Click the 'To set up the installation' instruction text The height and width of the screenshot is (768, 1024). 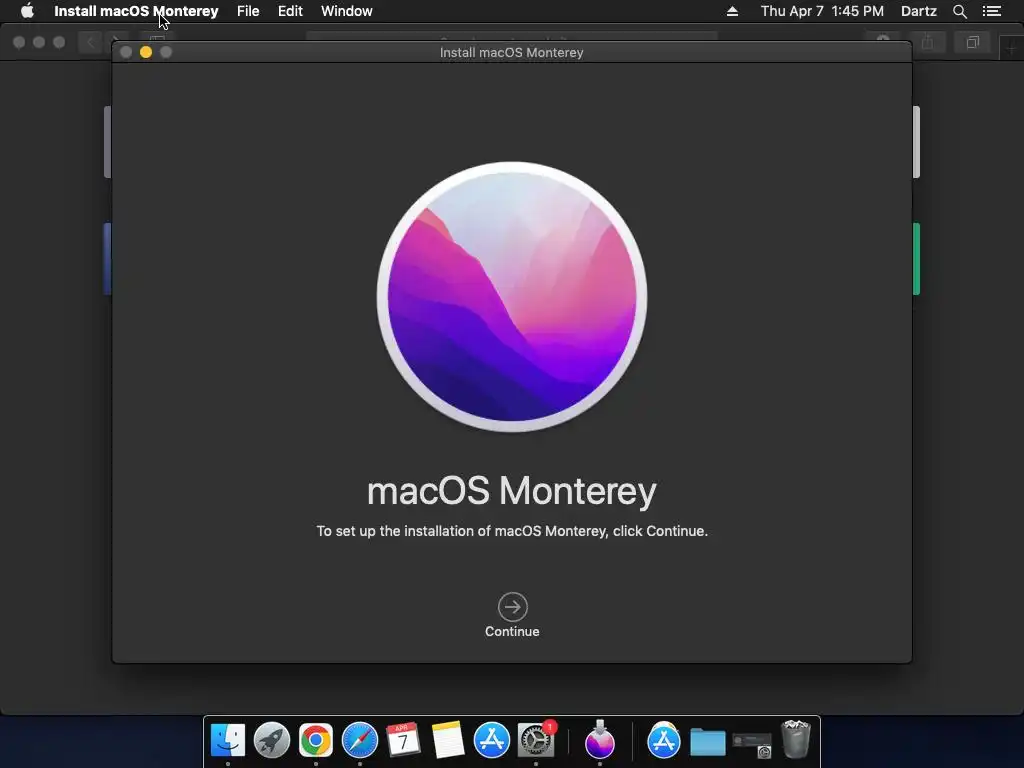[512, 531]
